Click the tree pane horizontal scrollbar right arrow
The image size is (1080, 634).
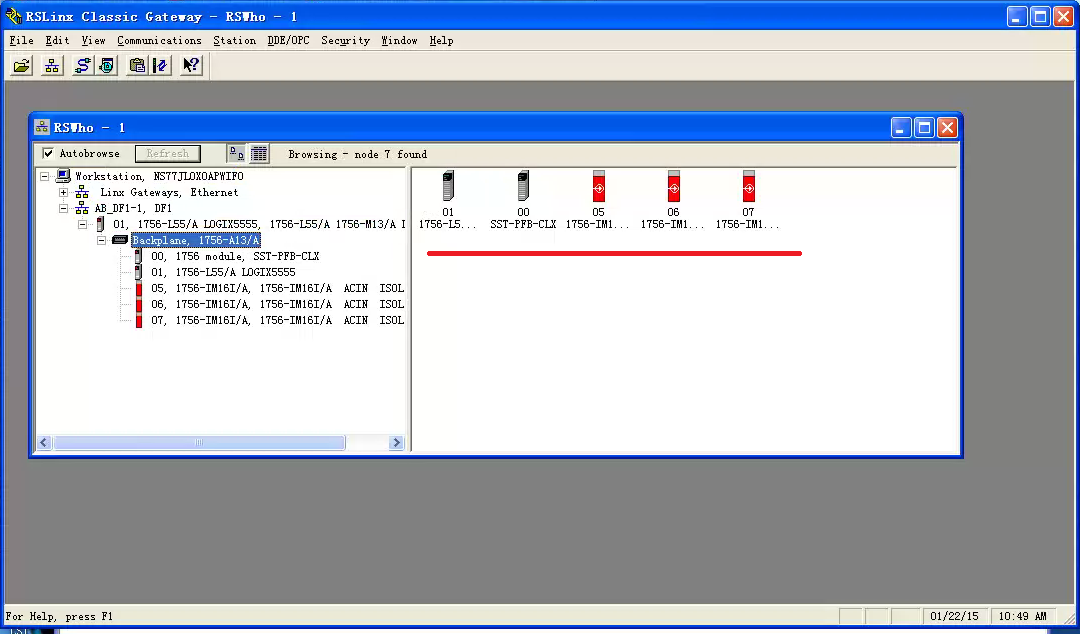coord(396,443)
